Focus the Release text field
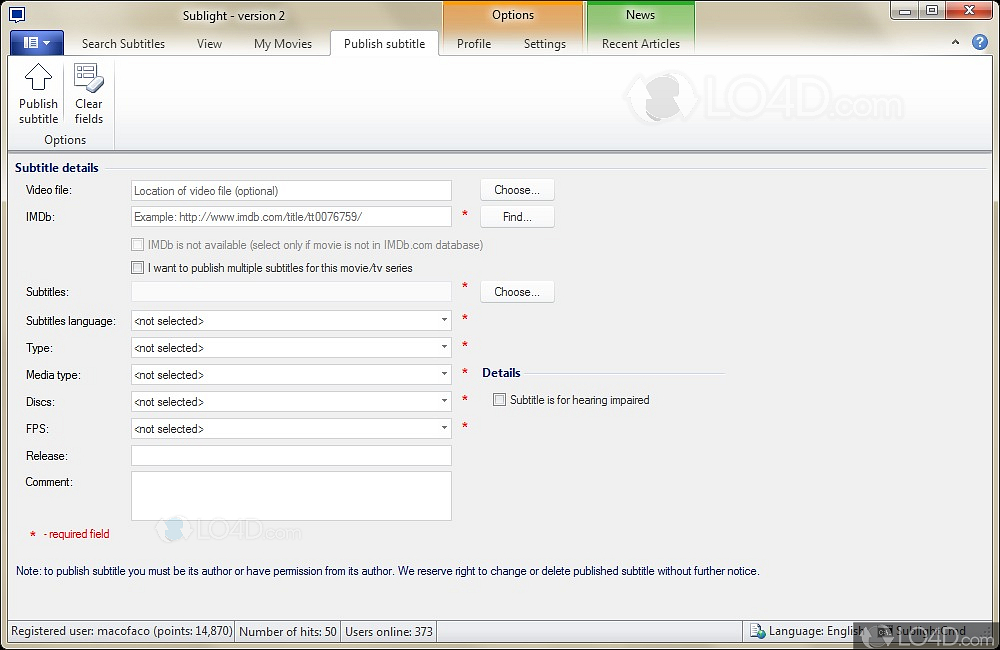The image size is (1000, 650). (x=291, y=456)
